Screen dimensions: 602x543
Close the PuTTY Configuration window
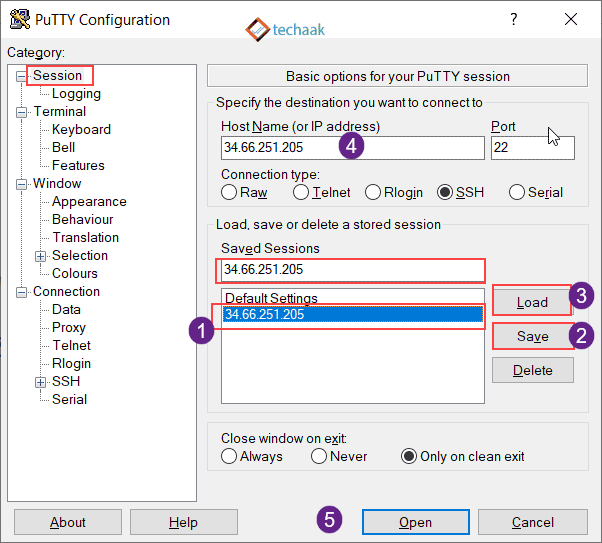click(571, 19)
